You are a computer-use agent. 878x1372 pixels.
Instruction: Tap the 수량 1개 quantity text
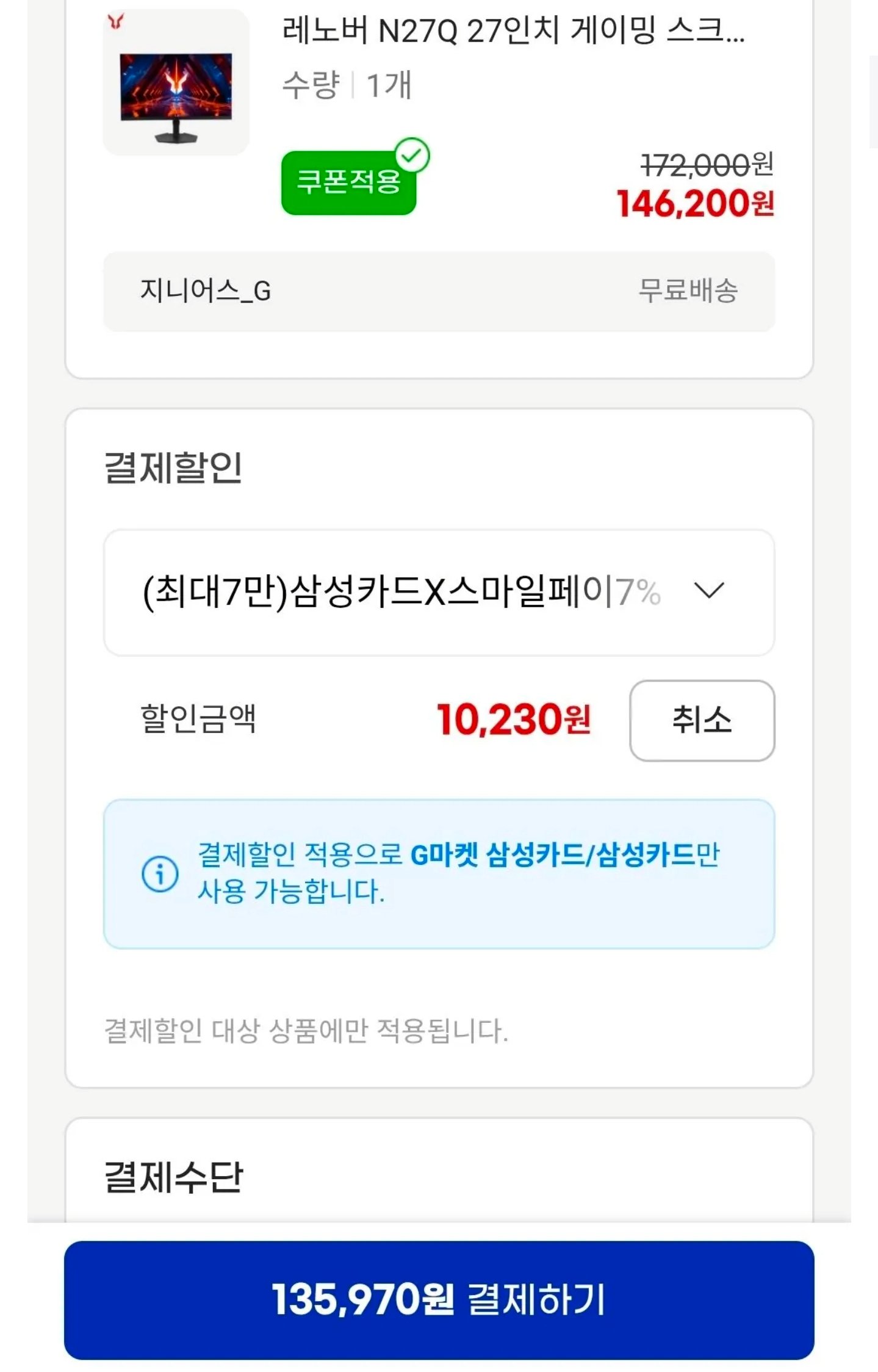pos(347,85)
